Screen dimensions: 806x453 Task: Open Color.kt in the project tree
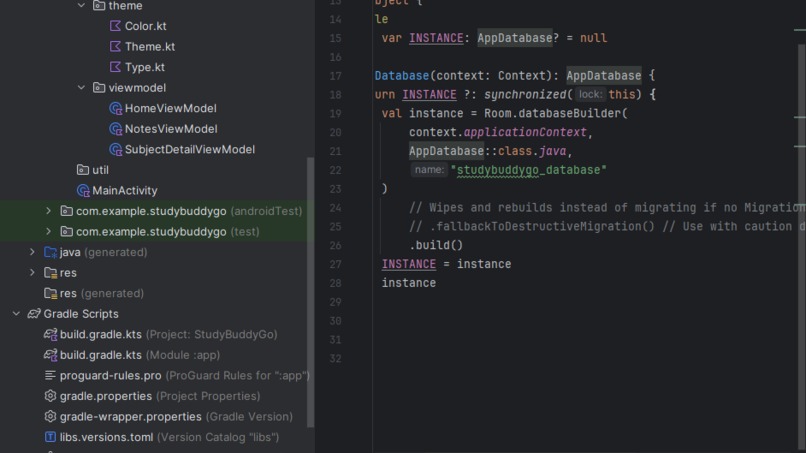pyautogui.click(x=145, y=26)
